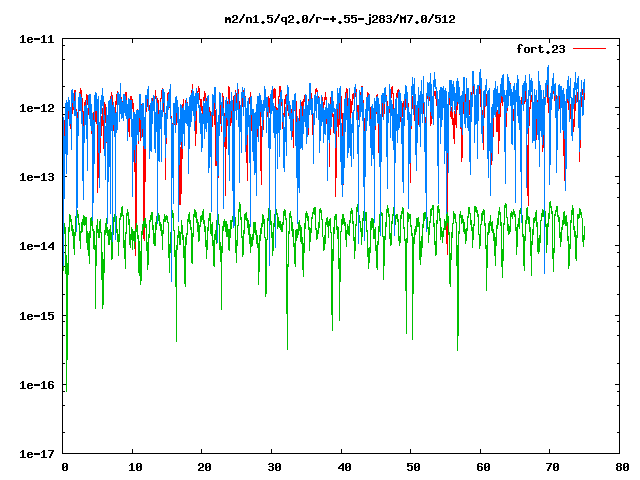Viewport: 640px width, 480px height.
Task: Click the x-axis label 70
Action: [x=553, y=467]
